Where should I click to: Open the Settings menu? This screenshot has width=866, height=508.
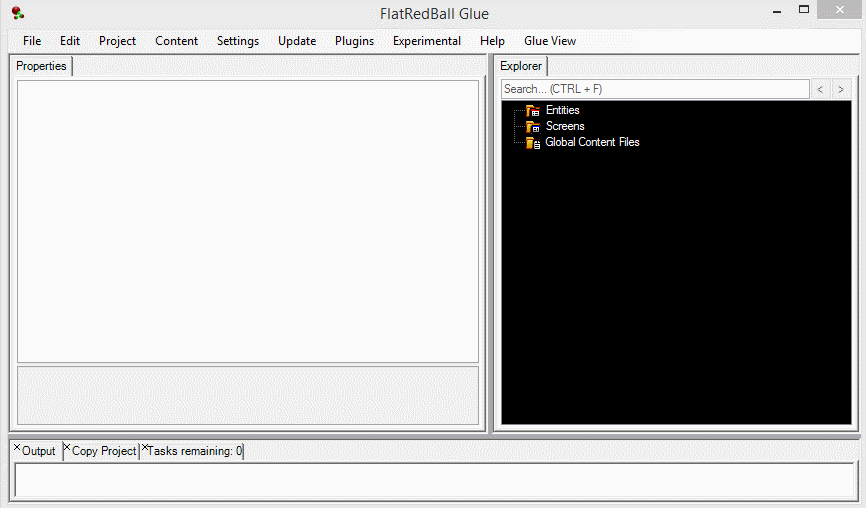[237, 41]
